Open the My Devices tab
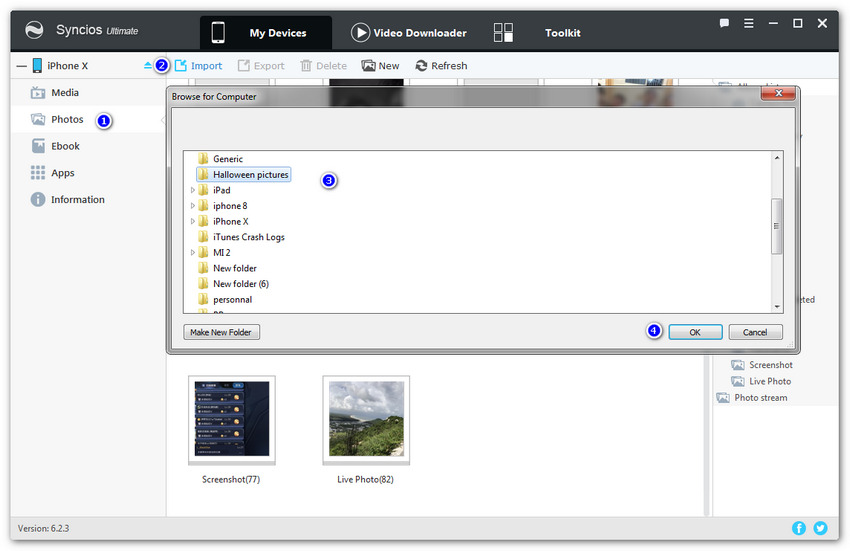 (x=266, y=33)
